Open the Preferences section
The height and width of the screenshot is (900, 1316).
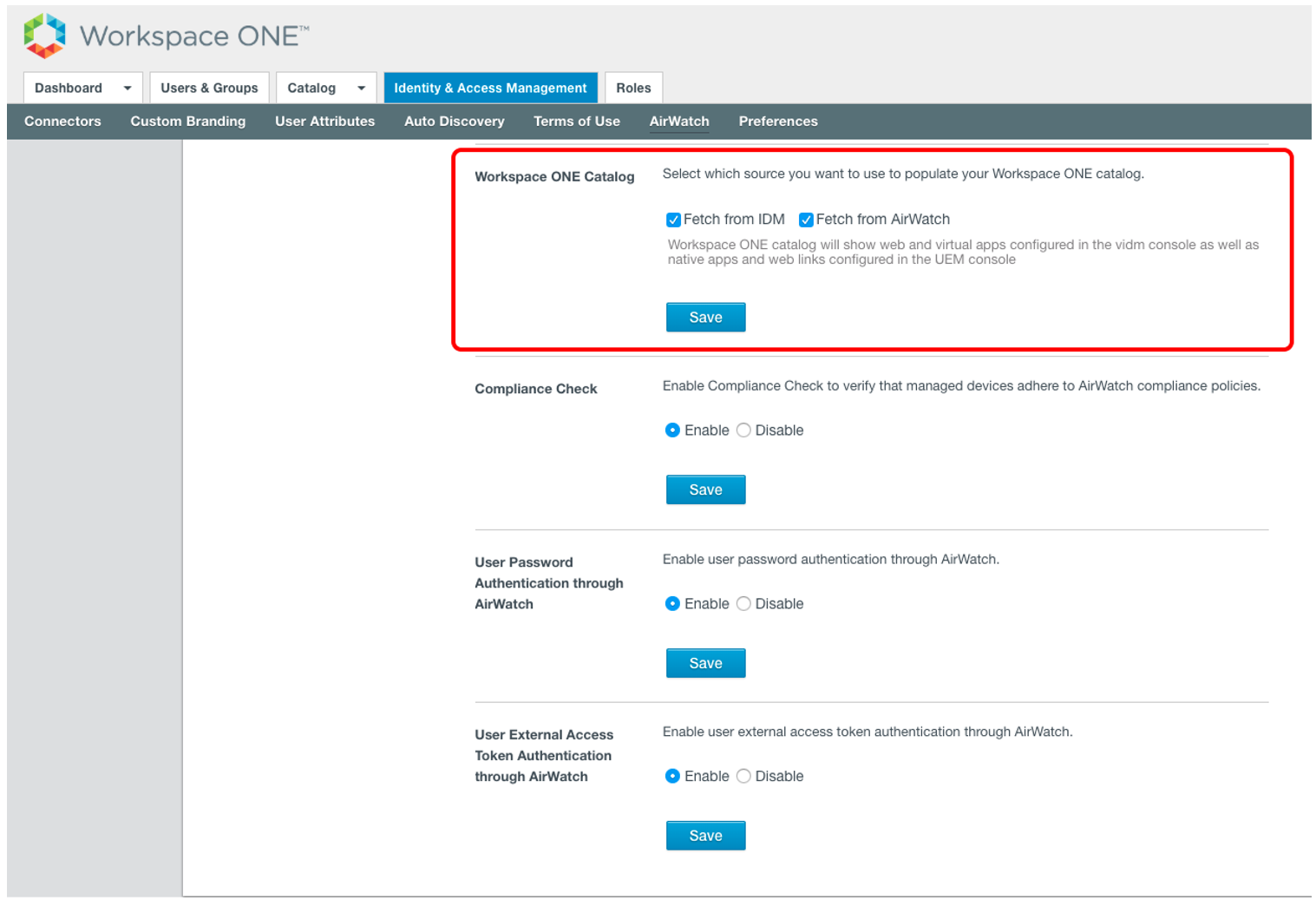777,121
